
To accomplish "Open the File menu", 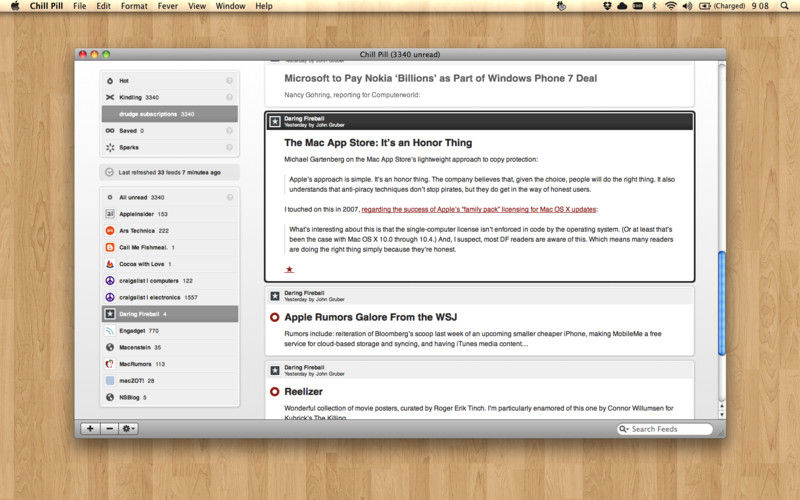I will coord(80,6).
